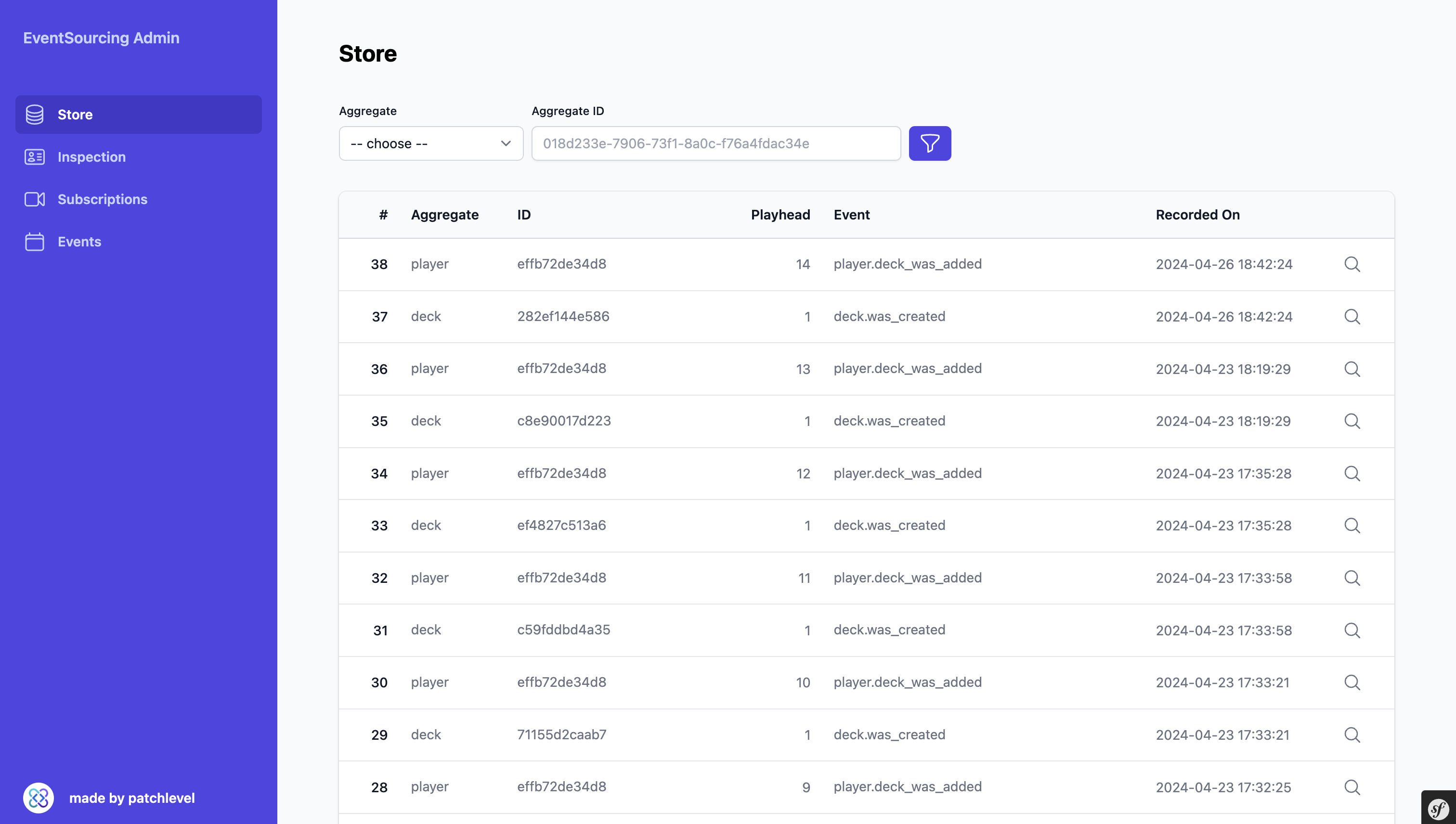
Task: Click magnifier icon for event 29
Action: point(1352,734)
